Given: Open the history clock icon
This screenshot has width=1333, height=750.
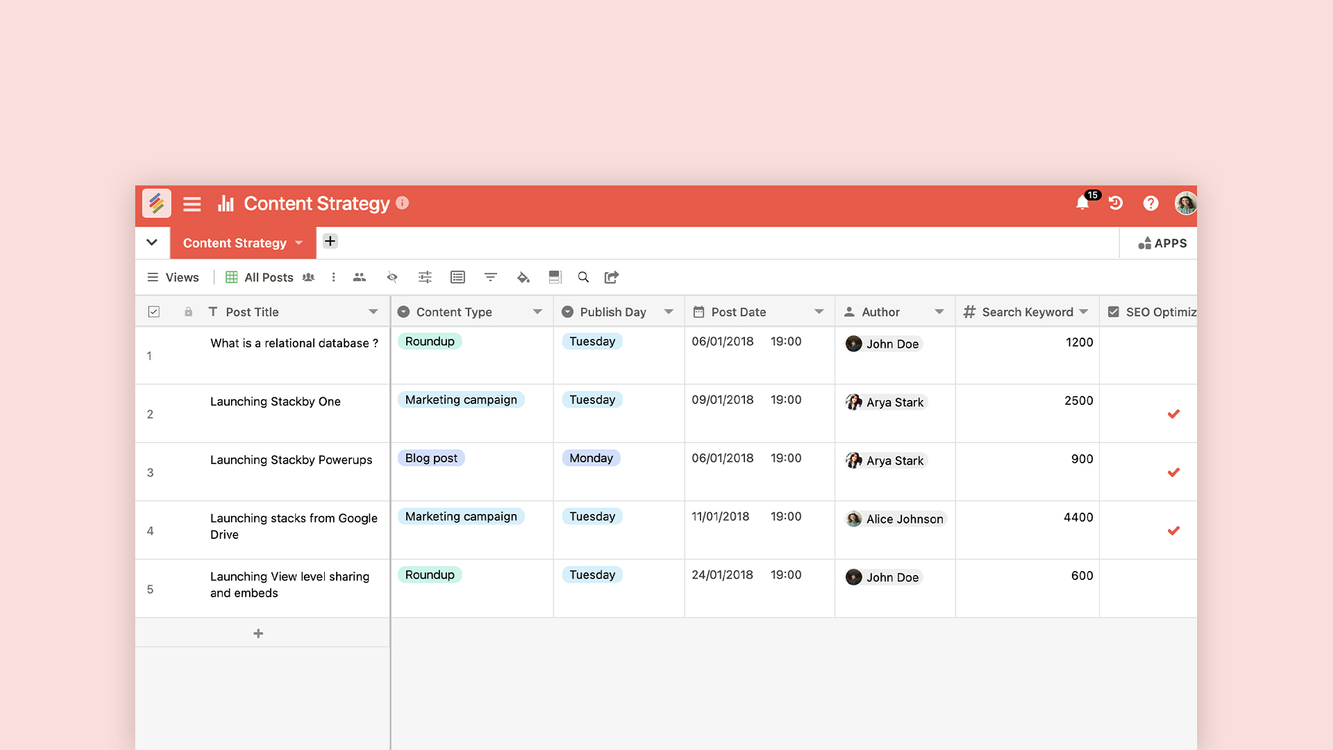Looking at the screenshot, I should coord(1116,203).
